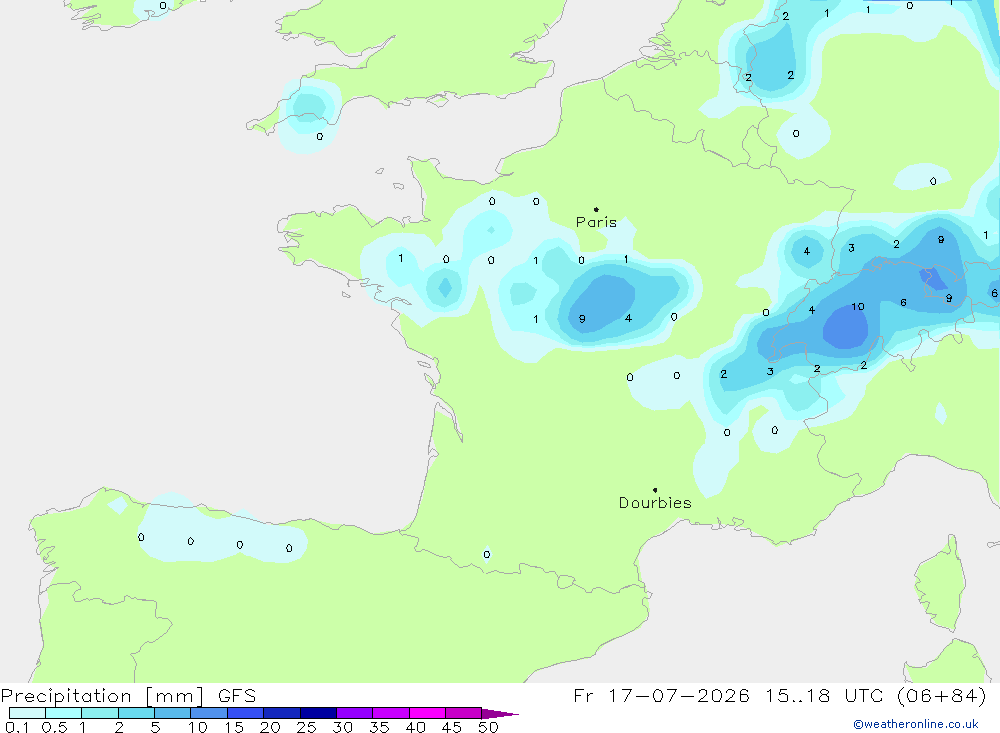Click the 1–2 mm legend color swatch
Viewport: 1000px width, 733px height.
(x=100, y=713)
